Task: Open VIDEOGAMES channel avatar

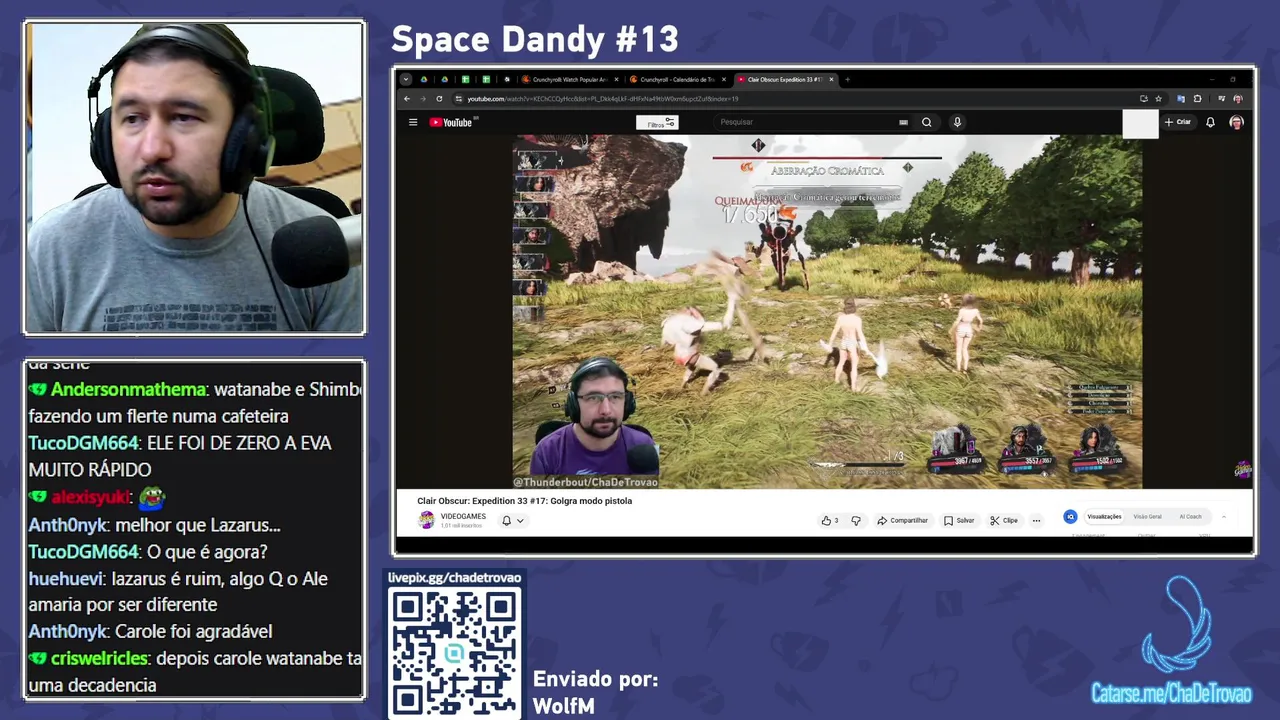Action: [426, 520]
